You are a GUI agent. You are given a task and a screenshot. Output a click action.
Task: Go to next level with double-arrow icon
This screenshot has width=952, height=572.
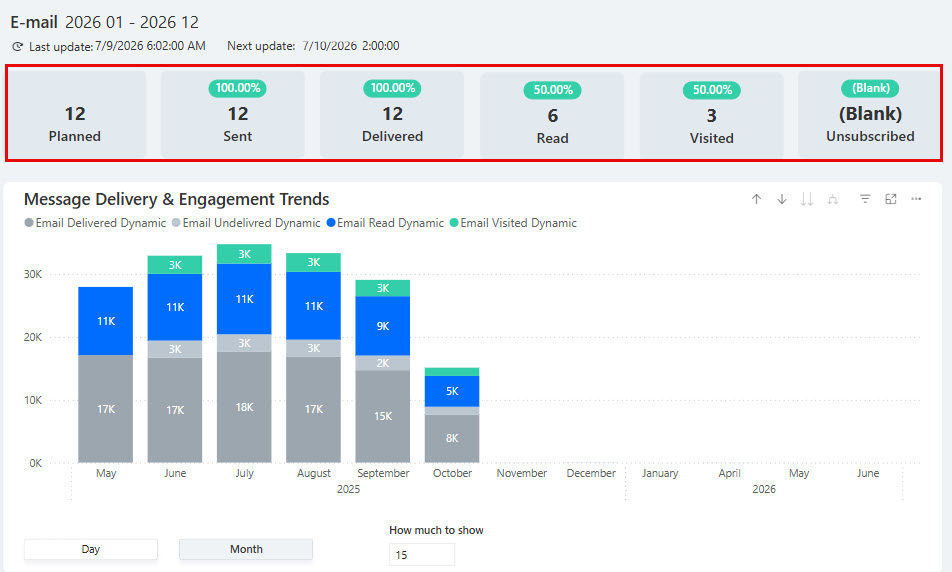807,199
